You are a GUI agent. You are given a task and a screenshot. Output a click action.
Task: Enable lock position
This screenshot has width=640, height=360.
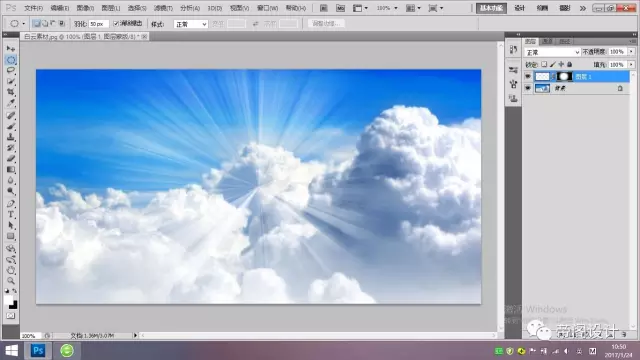[x=561, y=64]
